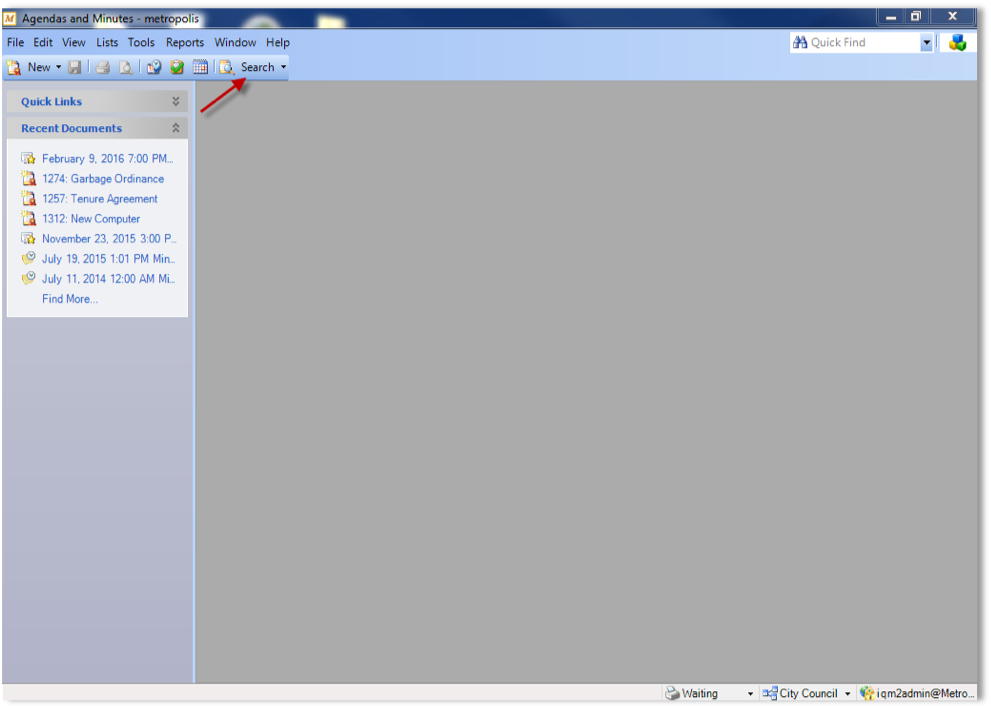The height and width of the screenshot is (708, 991).
Task: Open the View menu
Action: (x=73, y=42)
